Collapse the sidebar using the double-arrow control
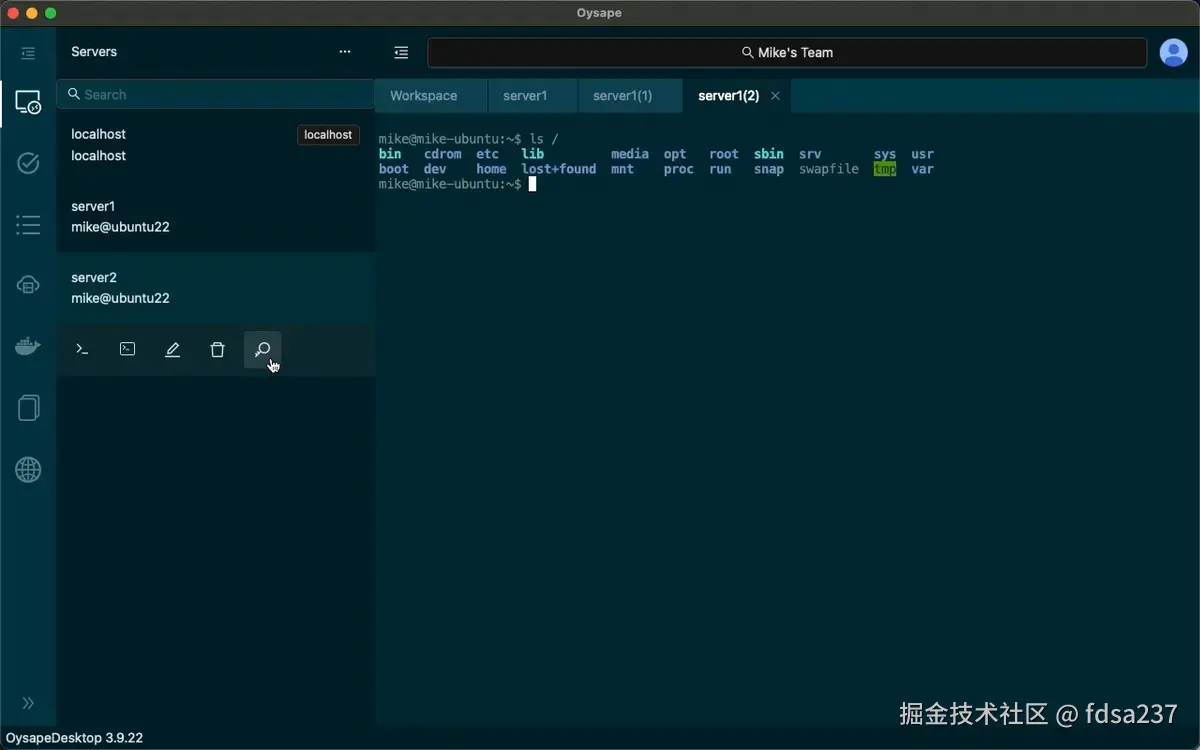The image size is (1200, 750). coord(28,703)
